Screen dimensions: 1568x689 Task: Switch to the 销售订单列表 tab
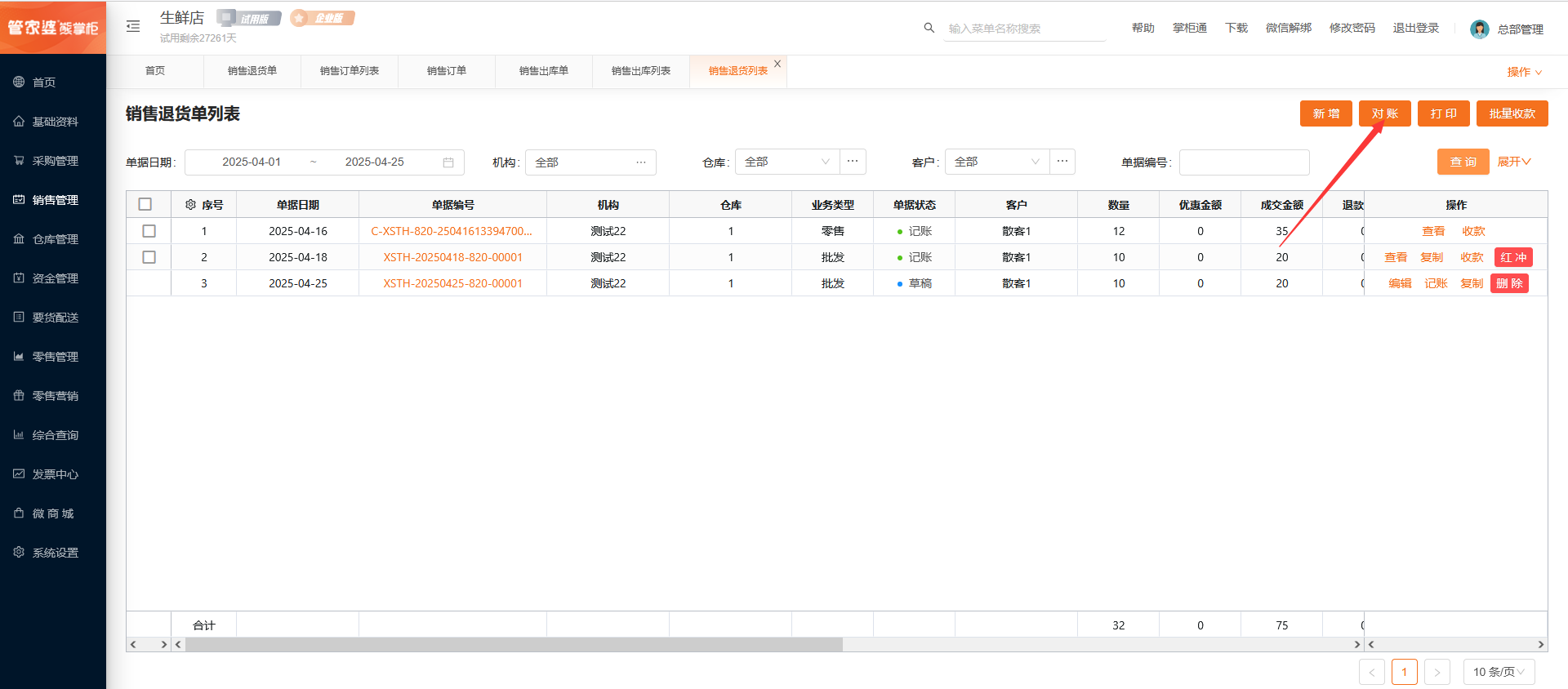click(x=350, y=71)
